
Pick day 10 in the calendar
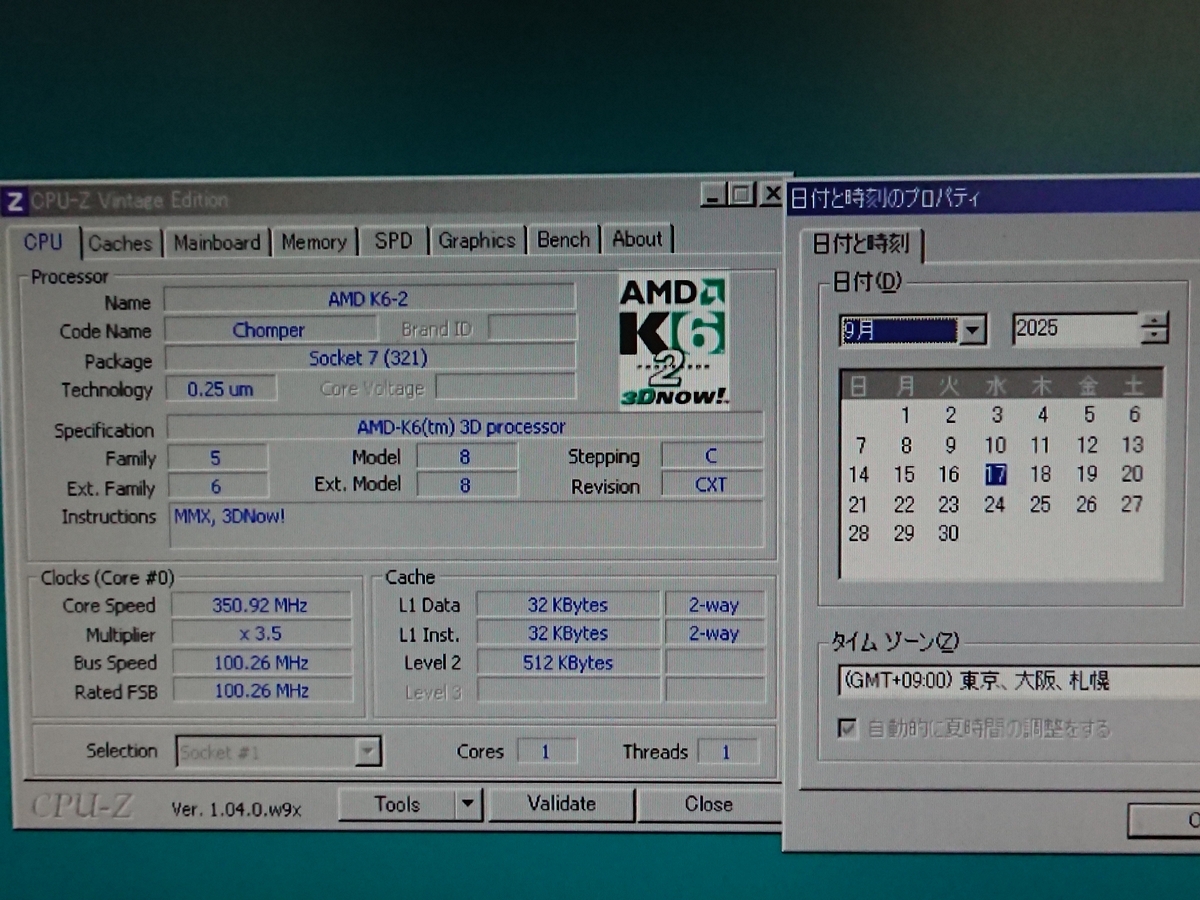(995, 445)
